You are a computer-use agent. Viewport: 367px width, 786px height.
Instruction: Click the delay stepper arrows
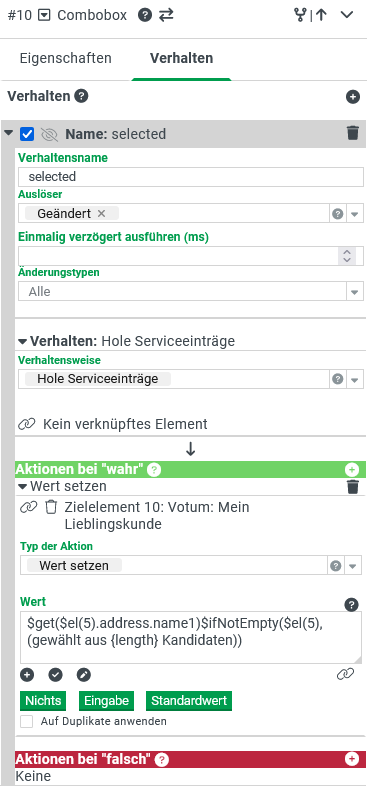coord(347,256)
